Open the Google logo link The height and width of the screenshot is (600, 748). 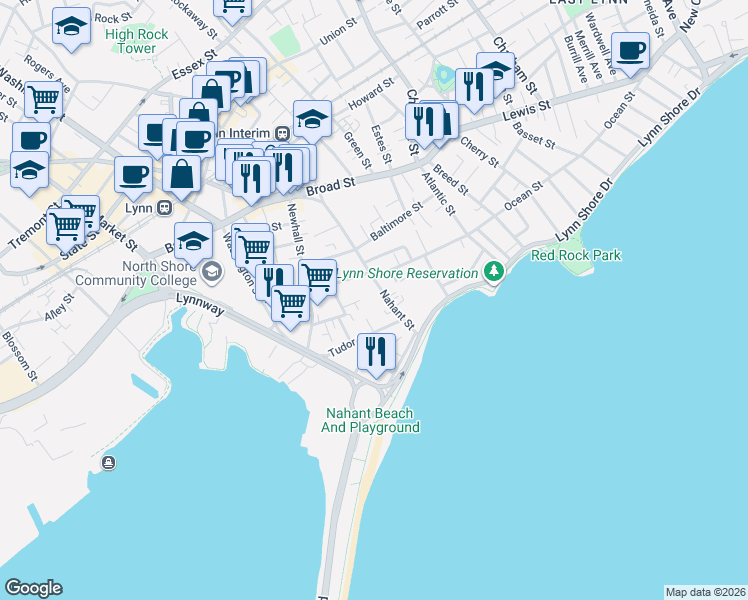pos(34,588)
